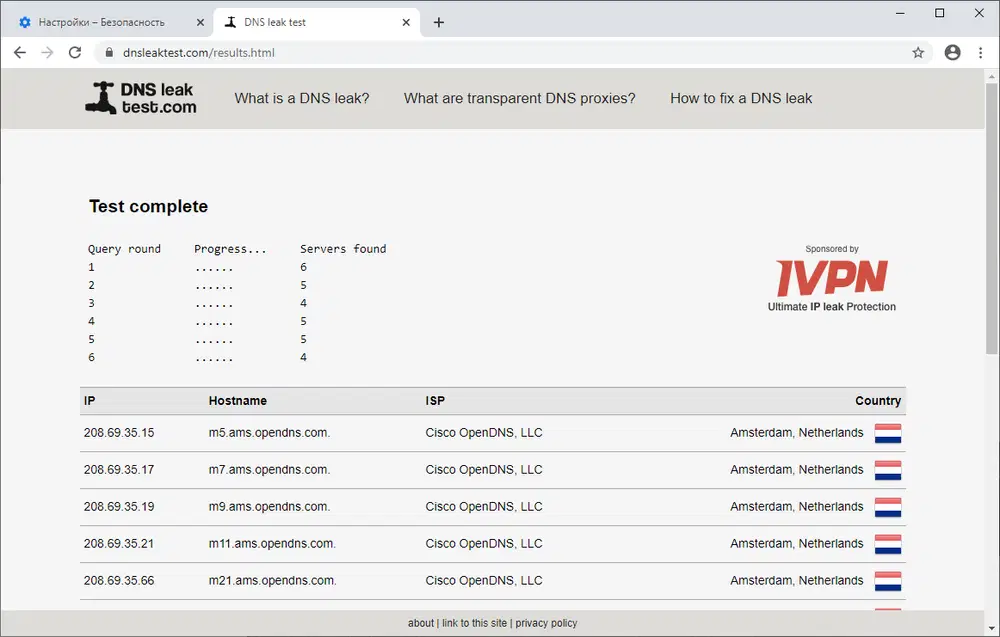Open 'What are transparent DNS proxies?'
This screenshot has height=637, width=1000.
tap(519, 98)
